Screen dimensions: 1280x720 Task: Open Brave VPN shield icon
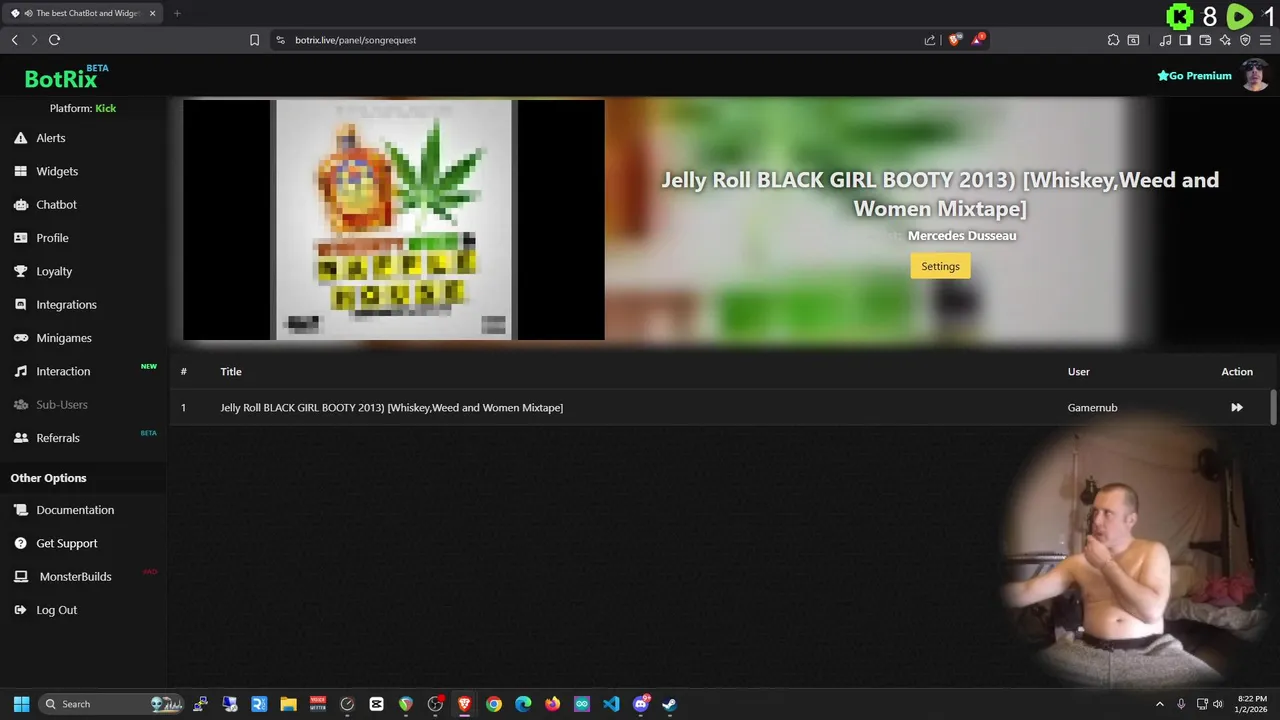click(x=1245, y=40)
